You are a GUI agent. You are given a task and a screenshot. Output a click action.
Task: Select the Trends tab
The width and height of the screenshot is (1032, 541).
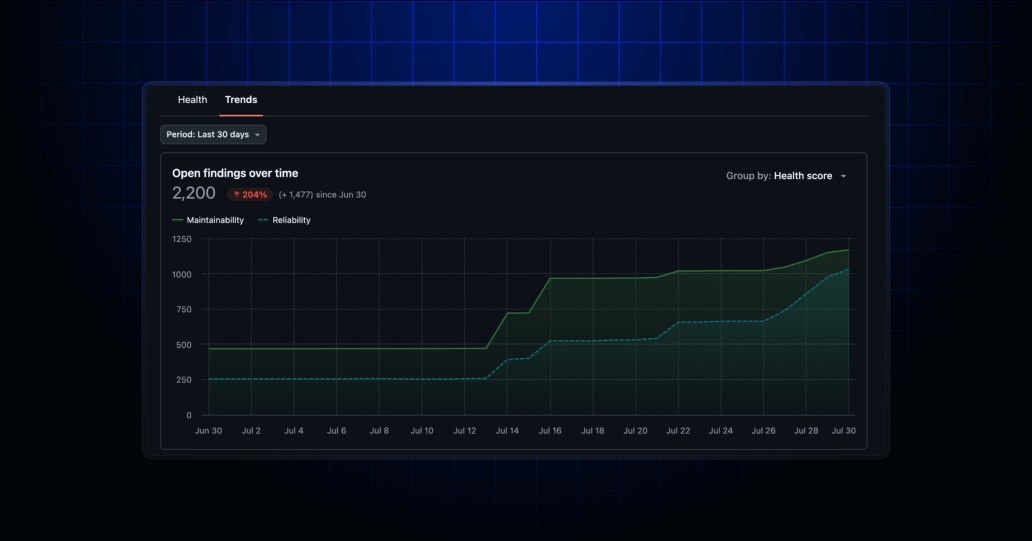click(x=241, y=100)
